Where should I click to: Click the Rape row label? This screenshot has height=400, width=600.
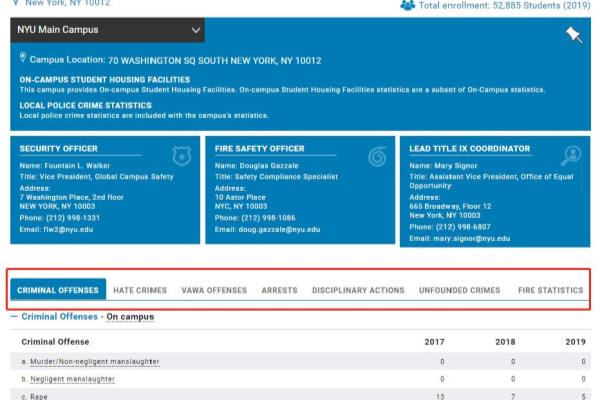39,397
